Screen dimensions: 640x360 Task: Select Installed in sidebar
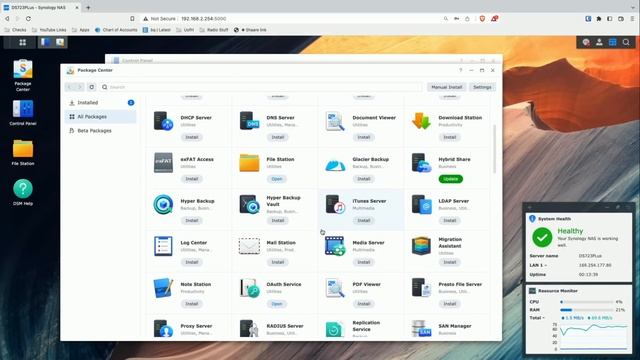100,103
